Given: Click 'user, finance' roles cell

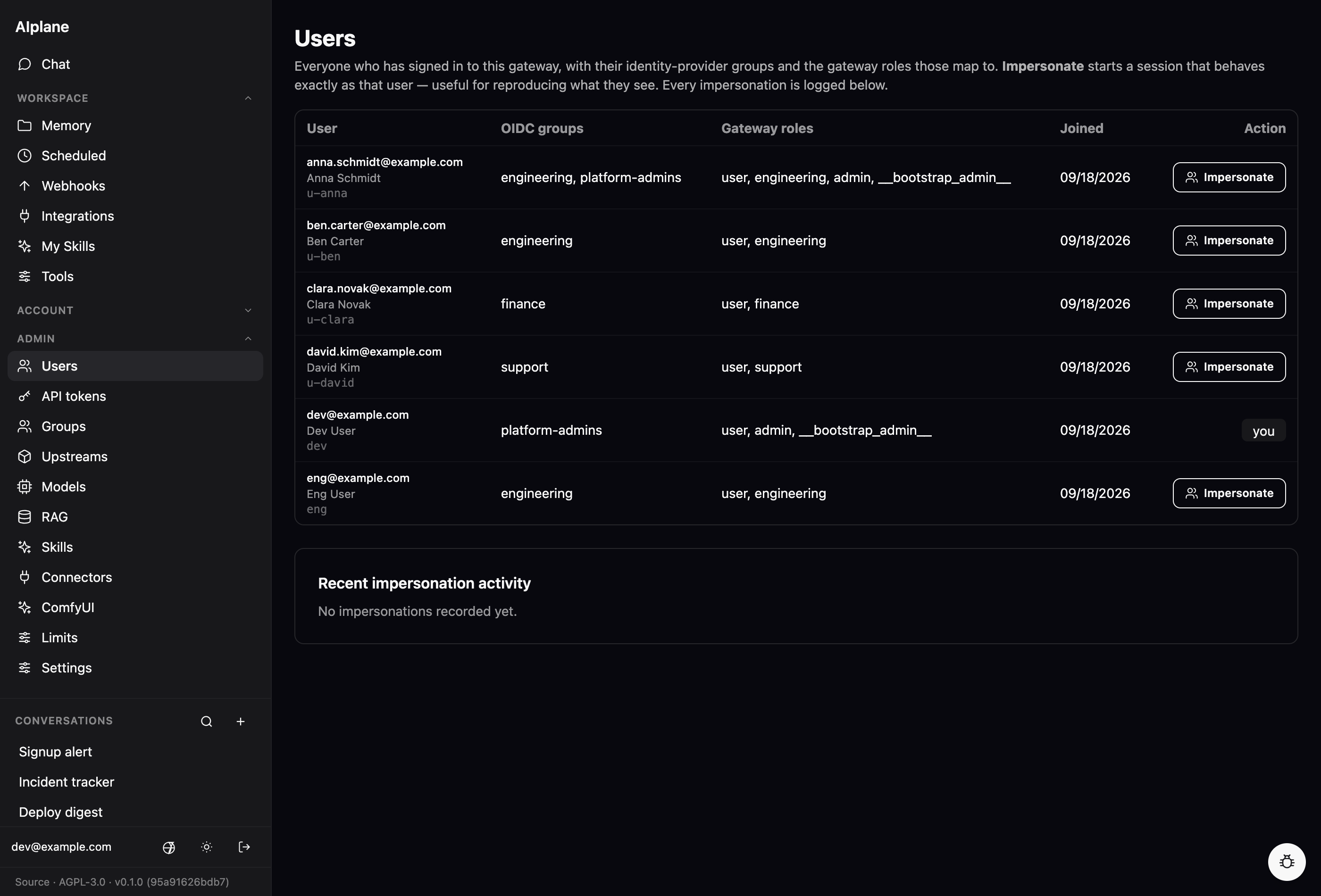Looking at the screenshot, I should pyautogui.click(x=760, y=304).
